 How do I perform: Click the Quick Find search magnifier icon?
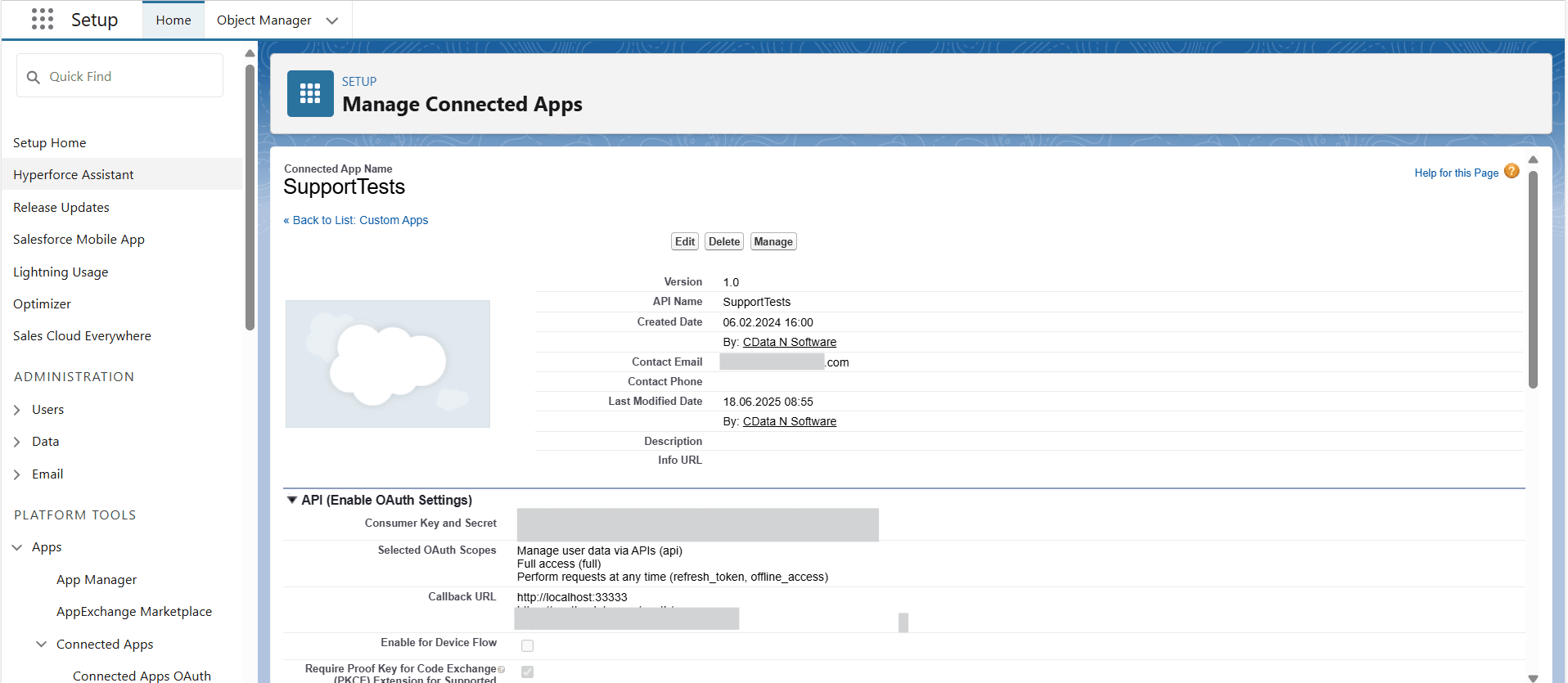tap(34, 77)
